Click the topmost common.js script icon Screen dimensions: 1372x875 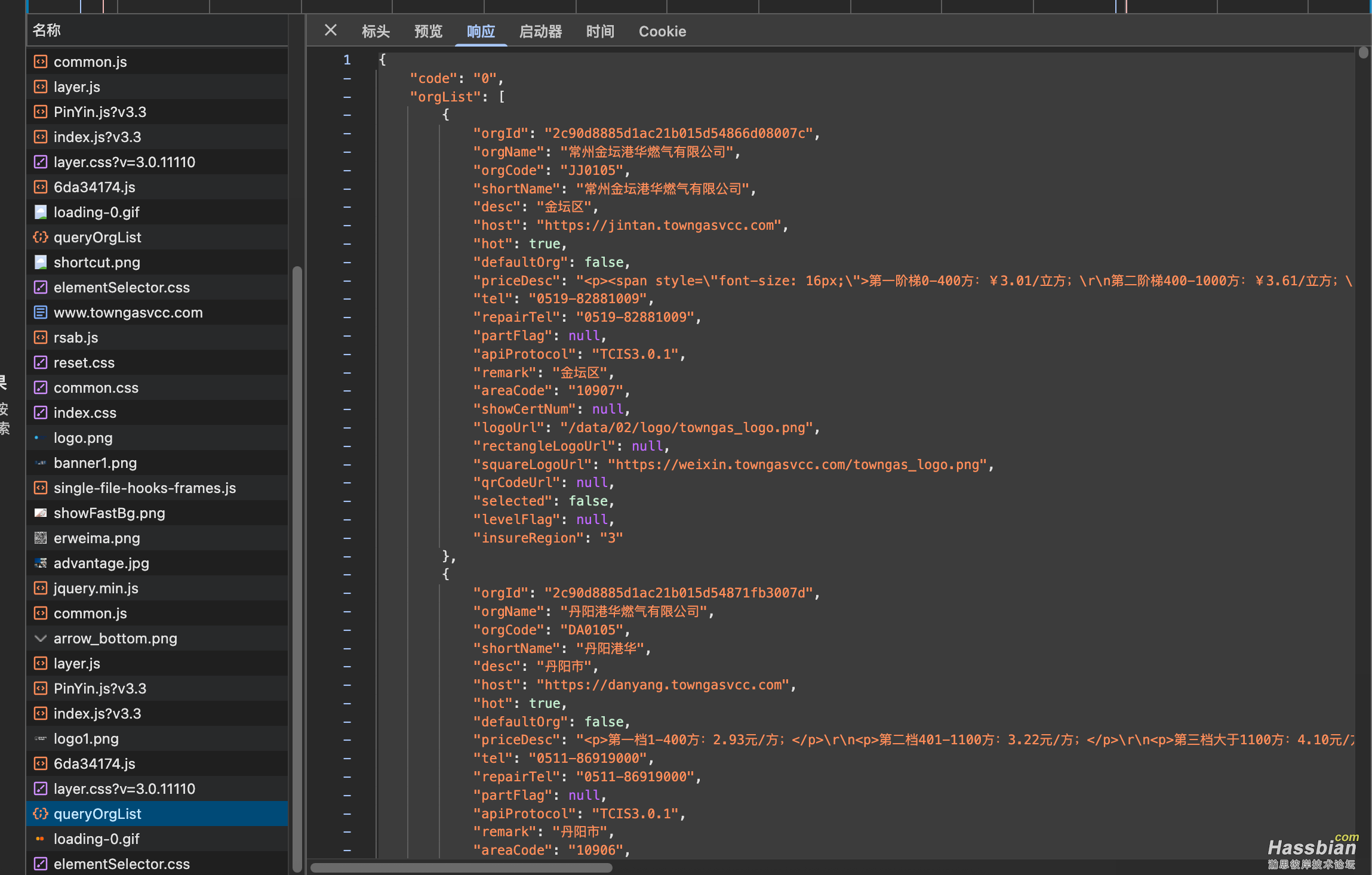click(x=41, y=61)
